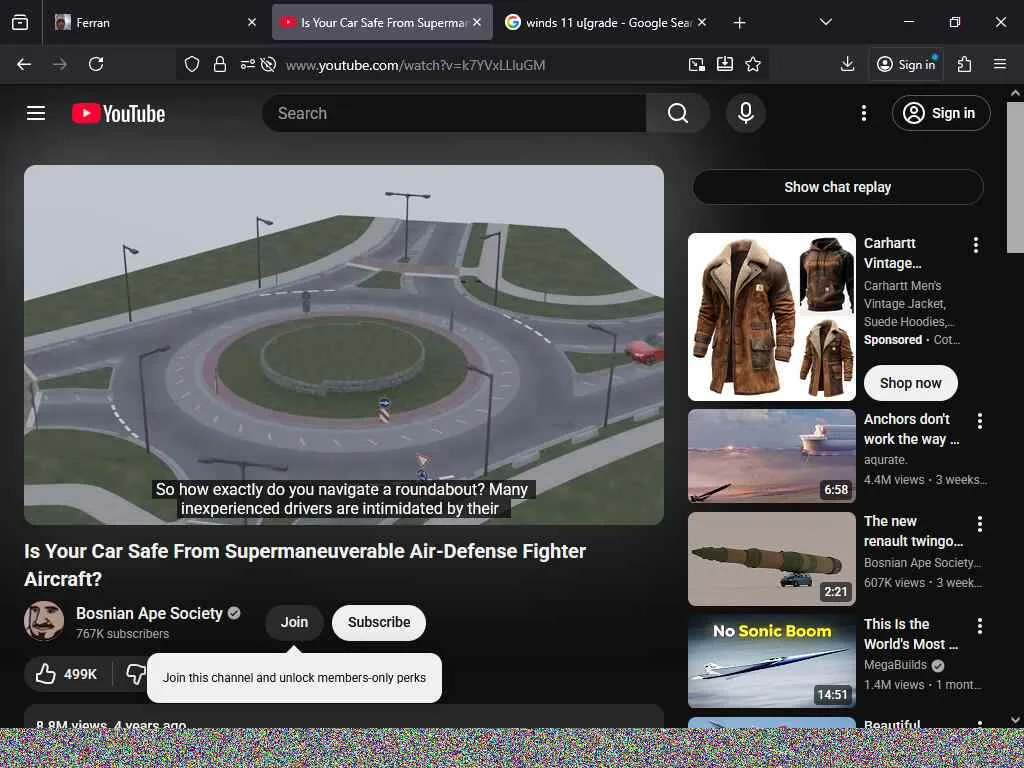Screen dimensions: 1024x768
Task: Reload the current YouTube page
Action: pos(96,64)
